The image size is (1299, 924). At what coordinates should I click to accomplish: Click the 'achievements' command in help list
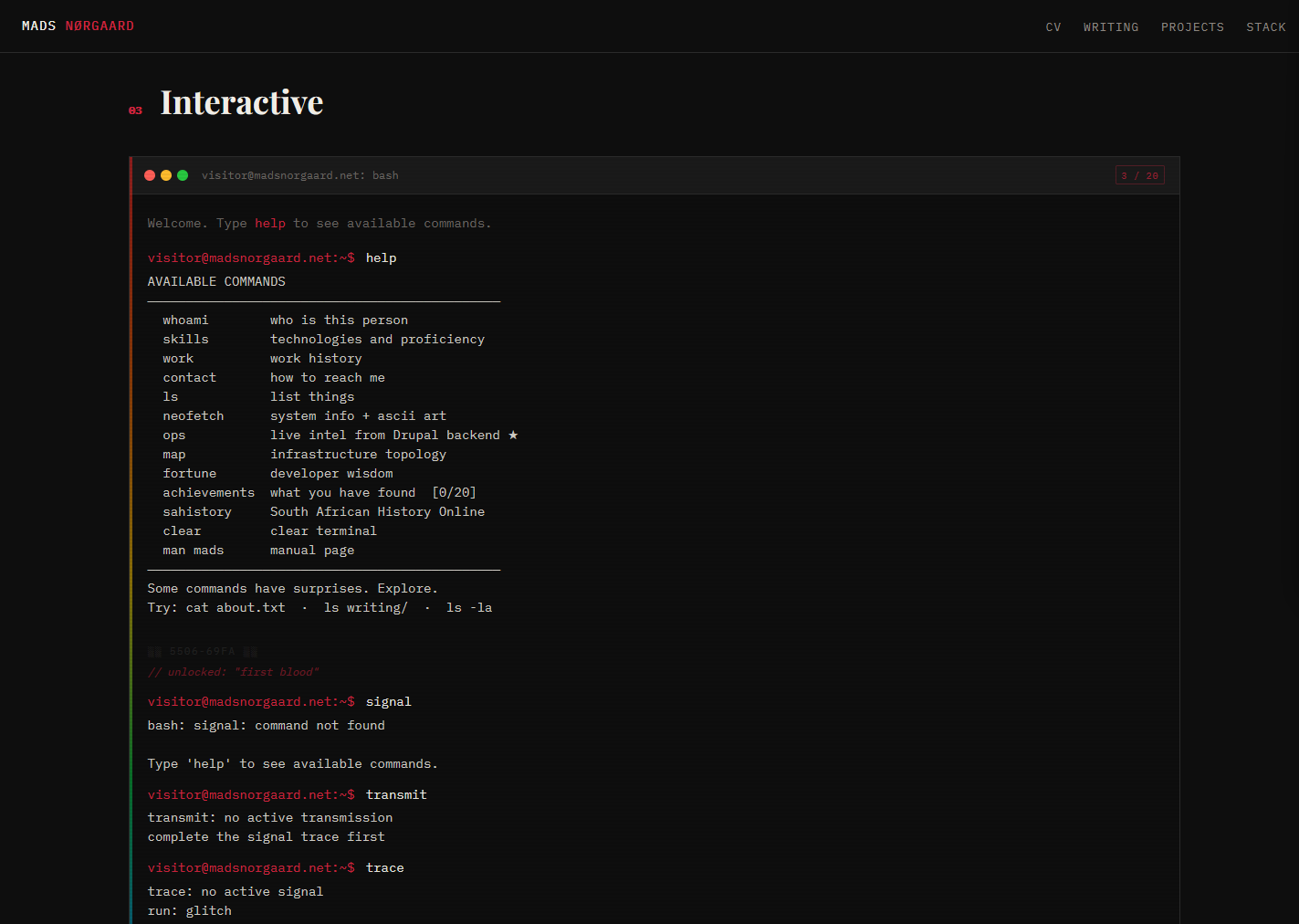208,493
